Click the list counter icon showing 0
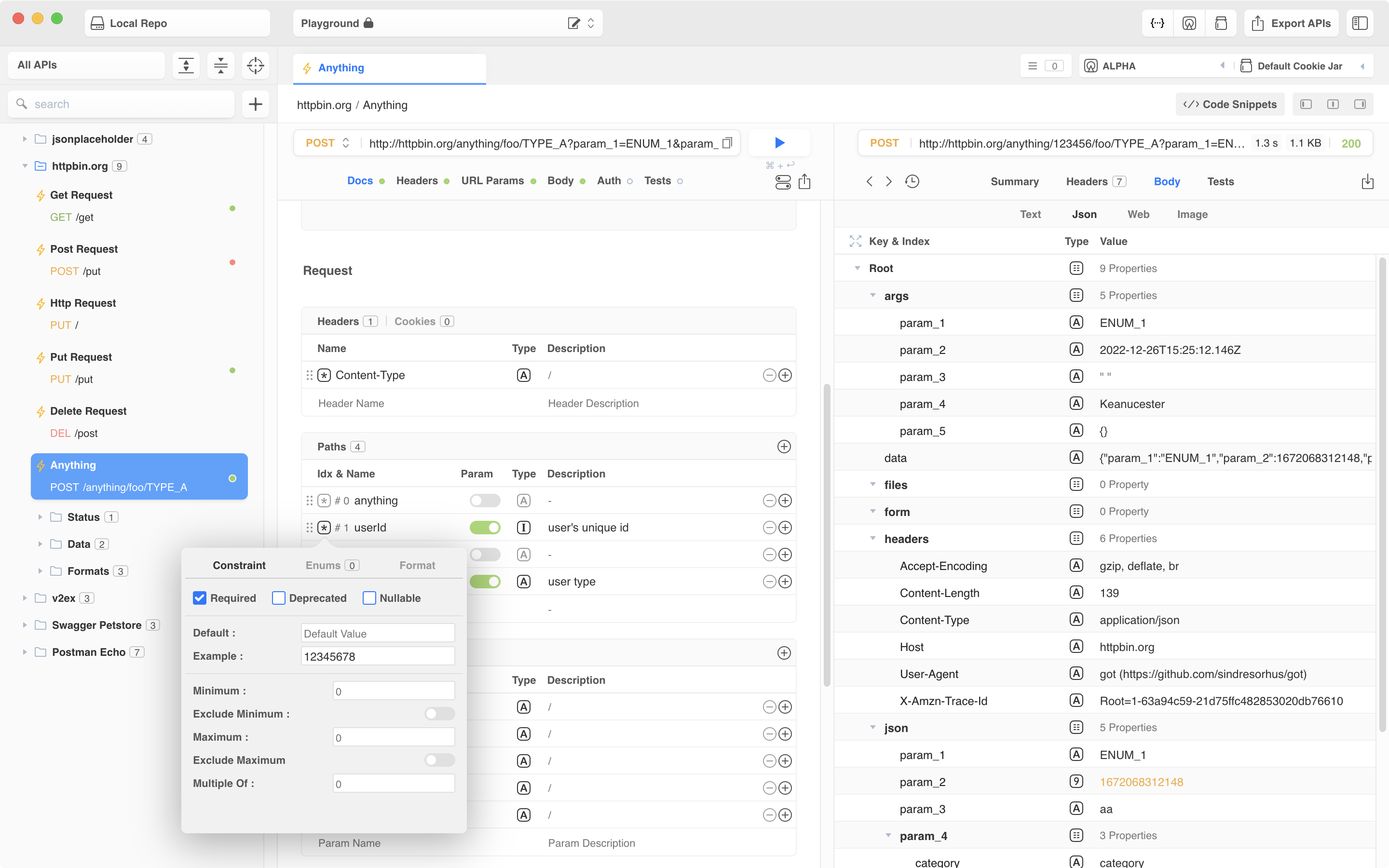Screen dimensions: 1389x868 (1045, 66)
